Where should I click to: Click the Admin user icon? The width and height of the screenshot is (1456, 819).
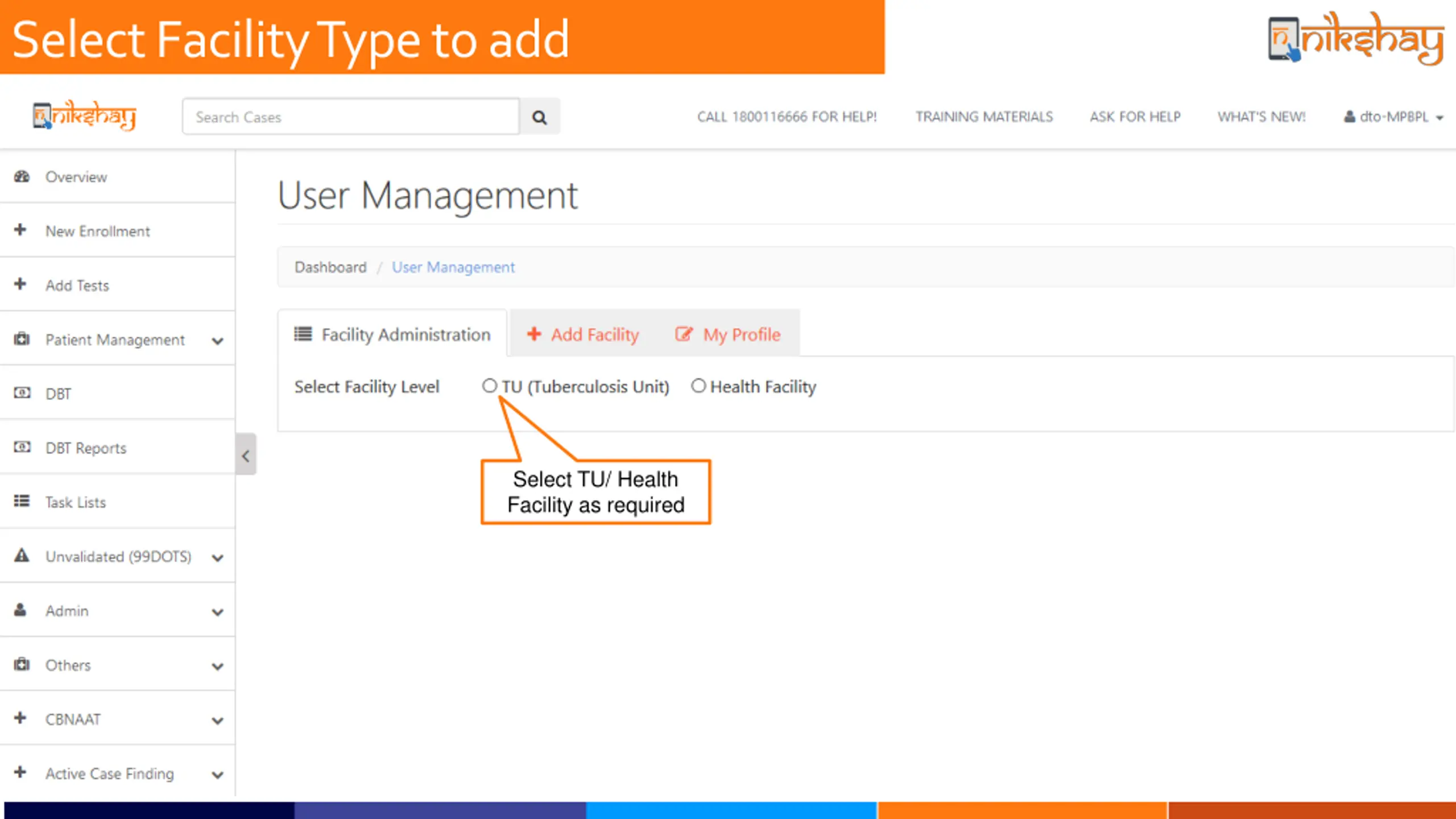(x=20, y=610)
